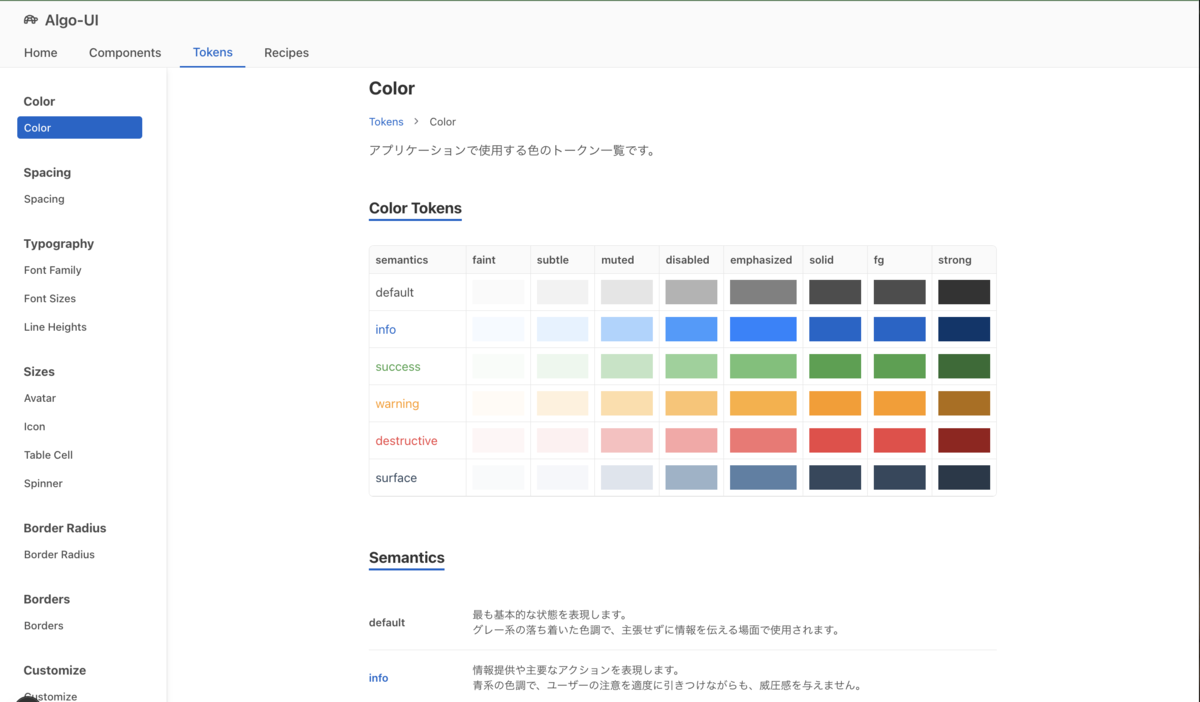Click default strong dark swatch
This screenshot has height=702, width=1200.
point(964,292)
